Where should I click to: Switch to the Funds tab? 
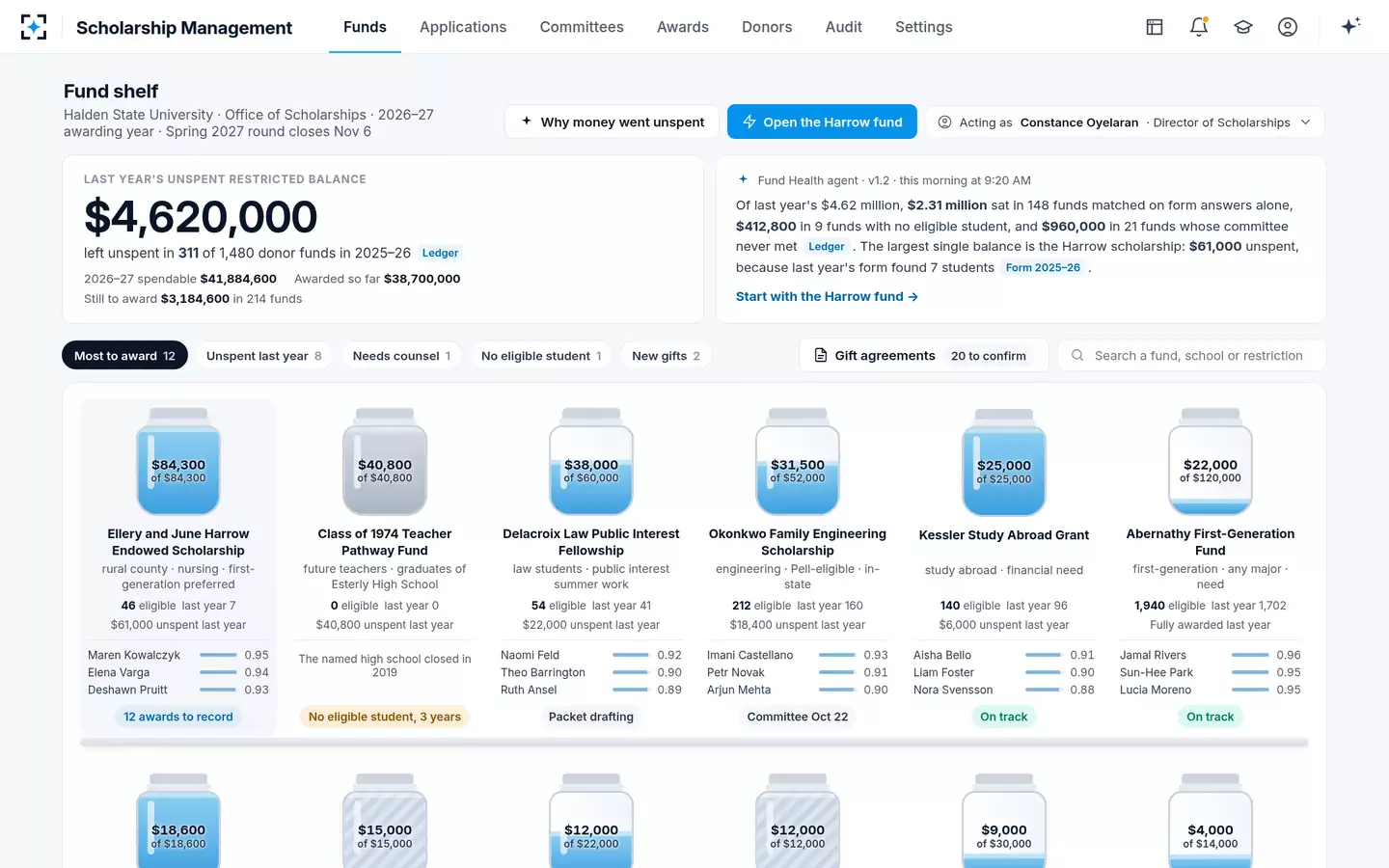(x=365, y=27)
